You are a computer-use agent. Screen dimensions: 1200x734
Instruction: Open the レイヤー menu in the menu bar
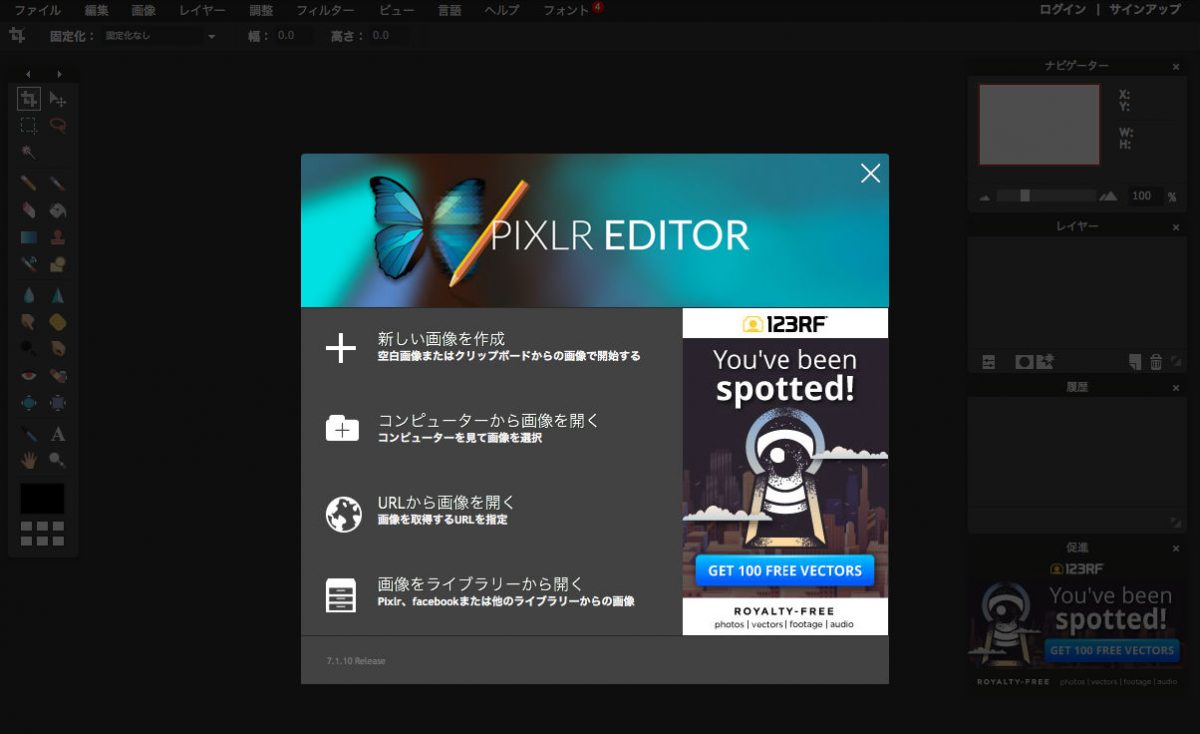tap(202, 10)
